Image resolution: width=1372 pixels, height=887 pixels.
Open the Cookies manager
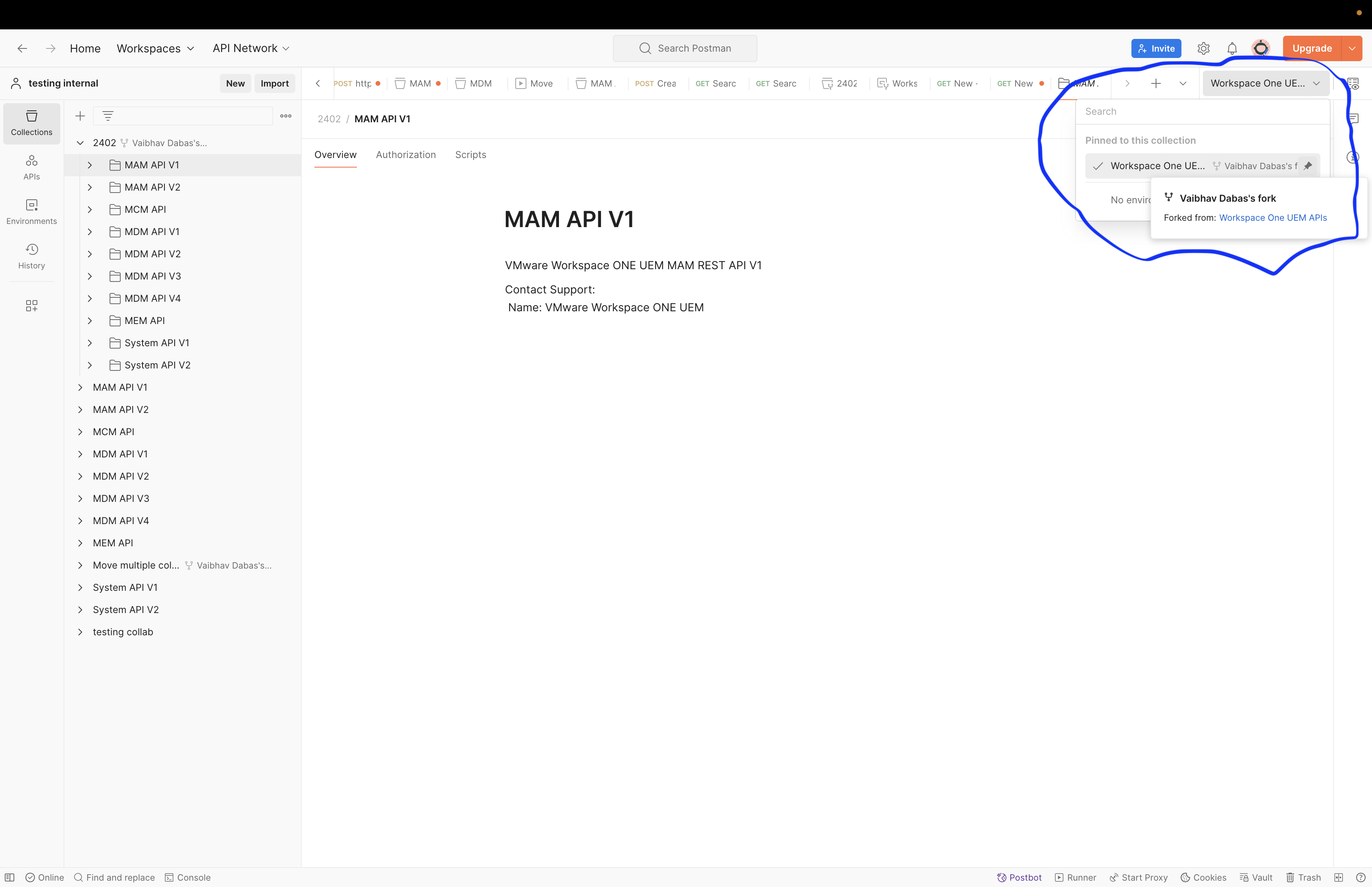coord(1203,877)
